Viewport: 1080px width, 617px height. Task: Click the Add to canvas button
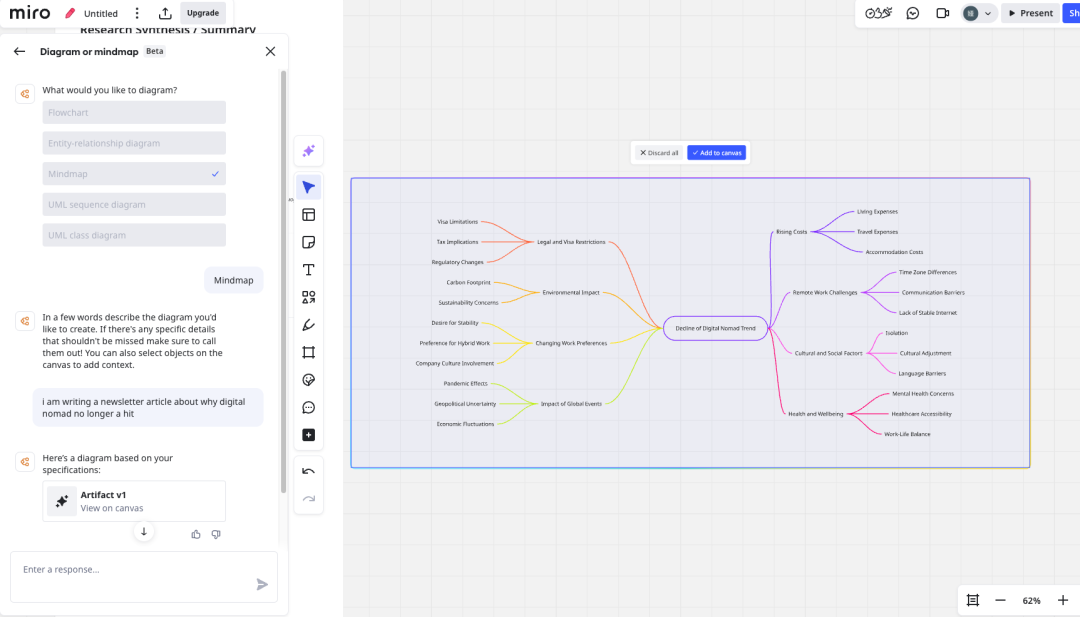[x=716, y=153]
